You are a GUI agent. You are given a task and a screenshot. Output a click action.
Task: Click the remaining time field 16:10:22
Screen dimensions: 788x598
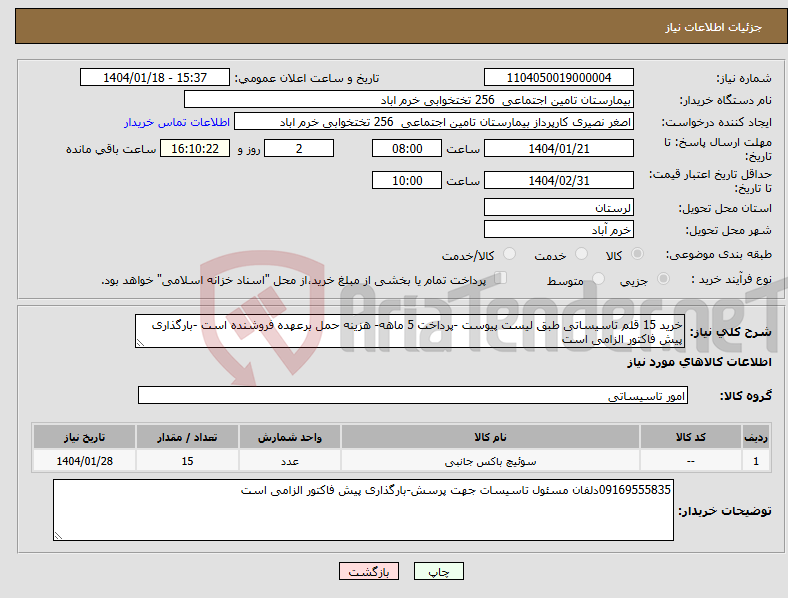(x=195, y=149)
